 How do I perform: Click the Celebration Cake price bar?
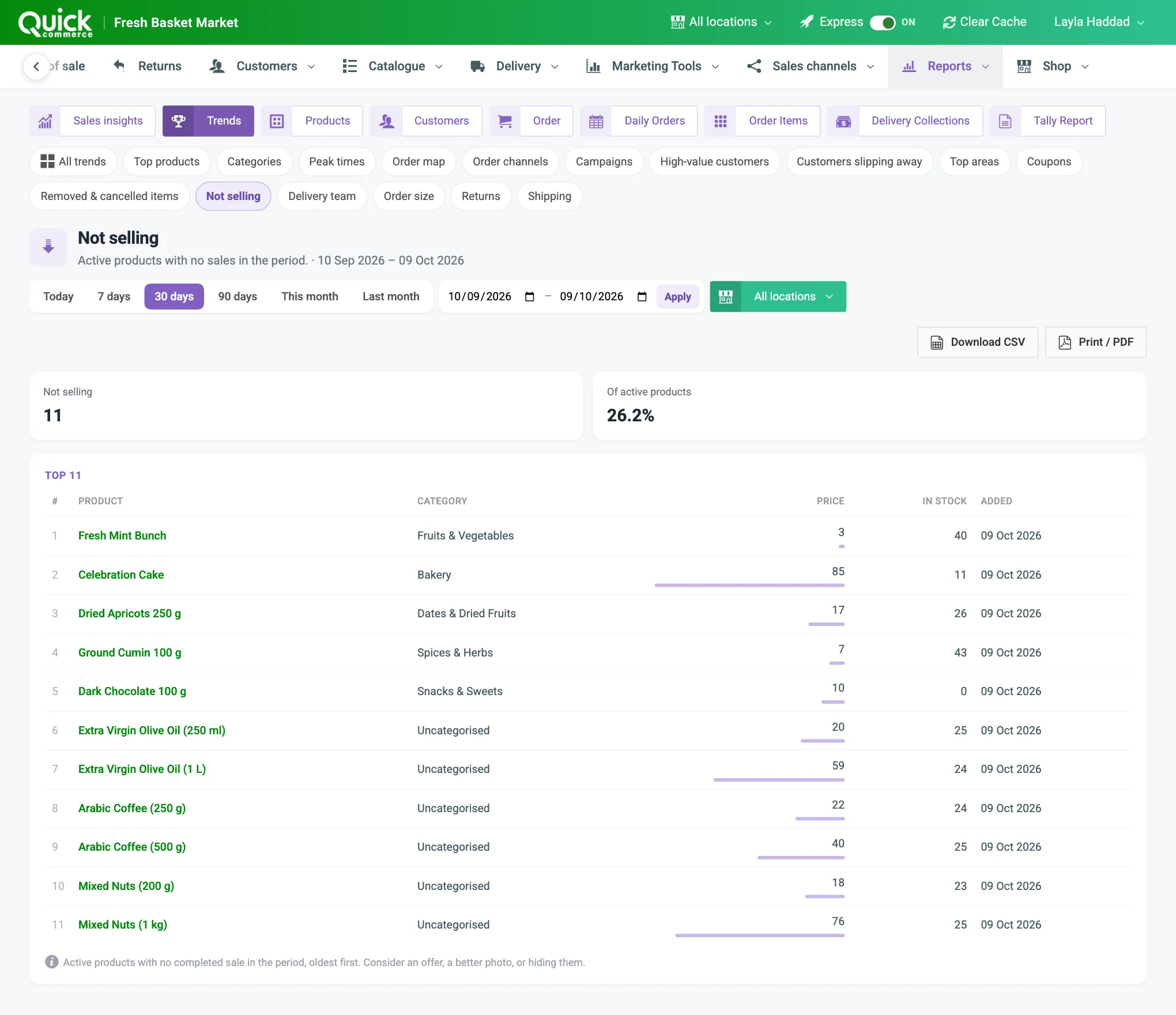(749, 586)
